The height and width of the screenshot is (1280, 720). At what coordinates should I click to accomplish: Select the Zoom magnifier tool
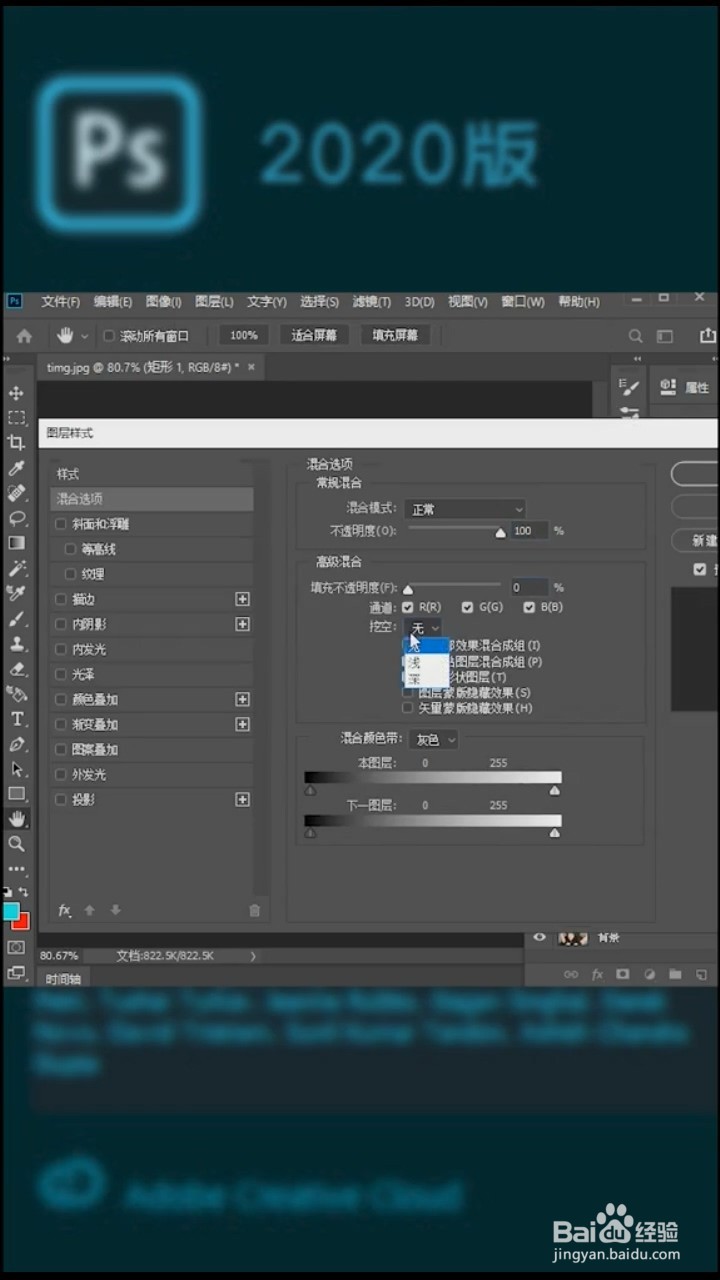click(x=16, y=844)
